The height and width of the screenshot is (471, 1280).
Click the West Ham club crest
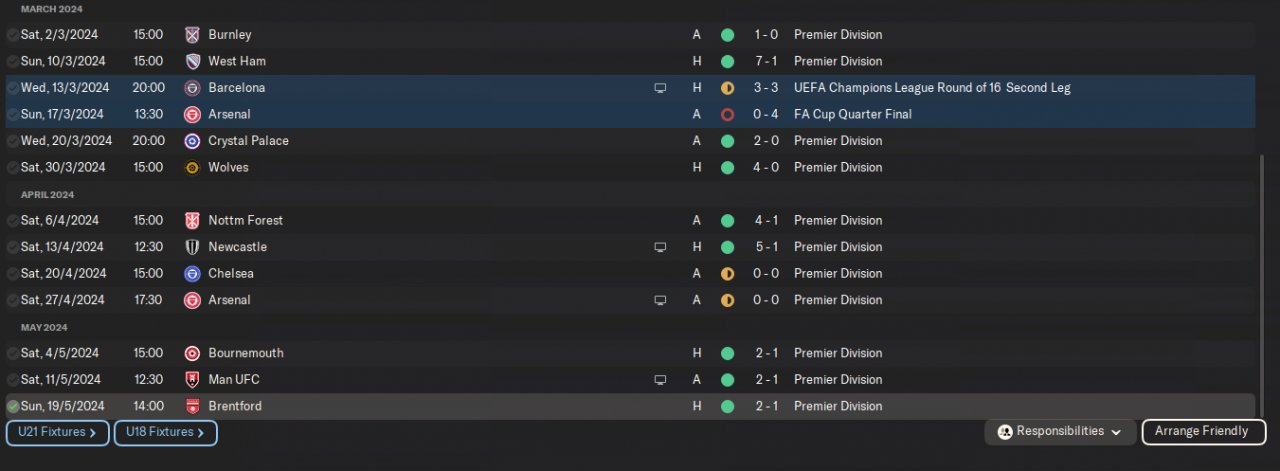tap(193, 61)
